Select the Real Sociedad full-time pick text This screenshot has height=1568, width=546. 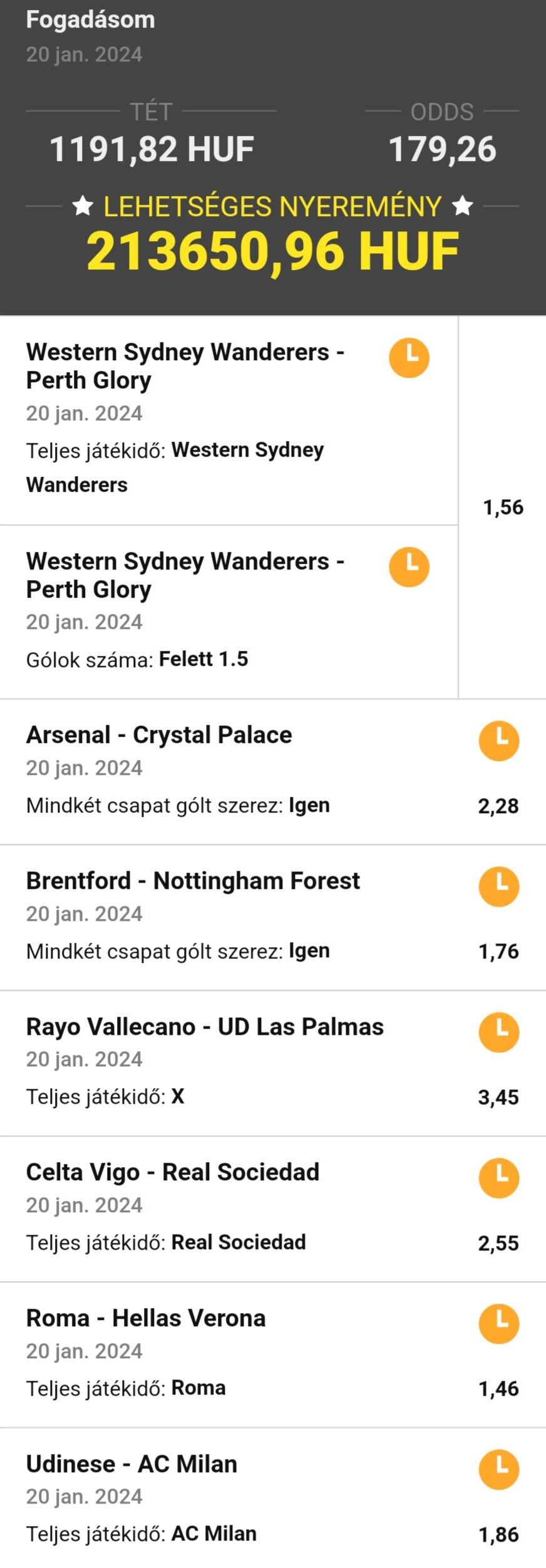click(x=239, y=1242)
